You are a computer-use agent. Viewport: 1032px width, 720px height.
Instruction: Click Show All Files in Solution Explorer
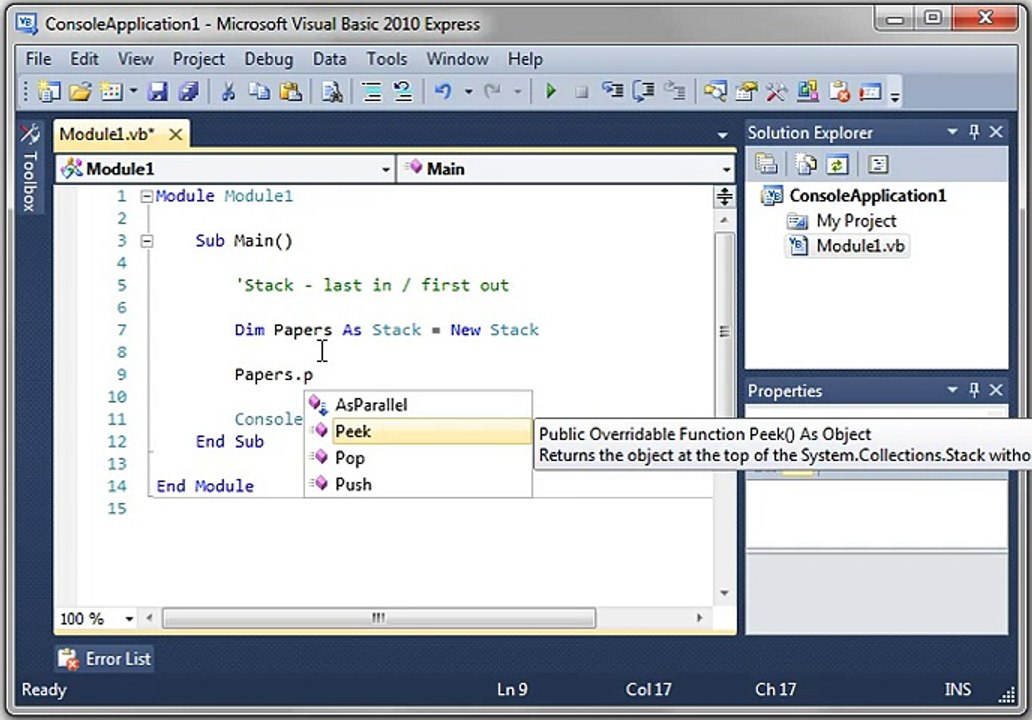click(x=806, y=164)
